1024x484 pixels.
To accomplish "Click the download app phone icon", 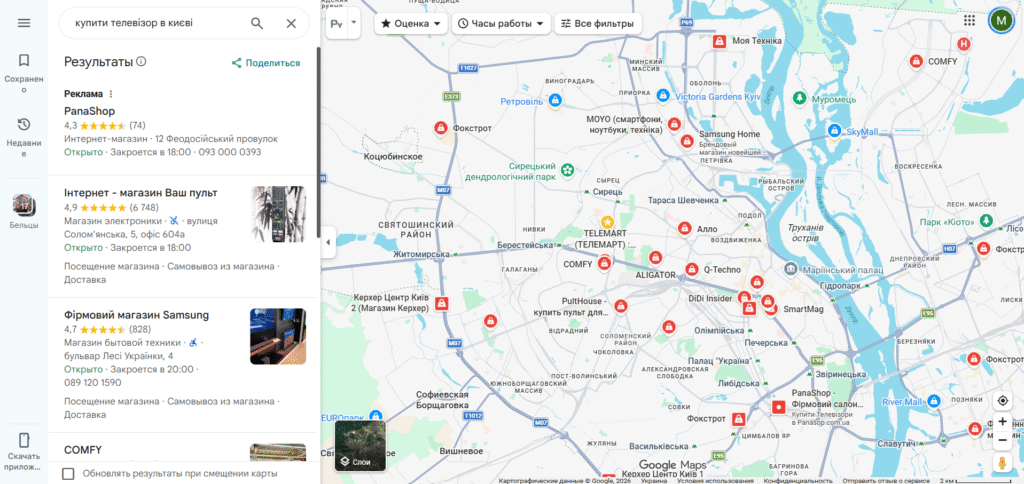I will [24, 440].
